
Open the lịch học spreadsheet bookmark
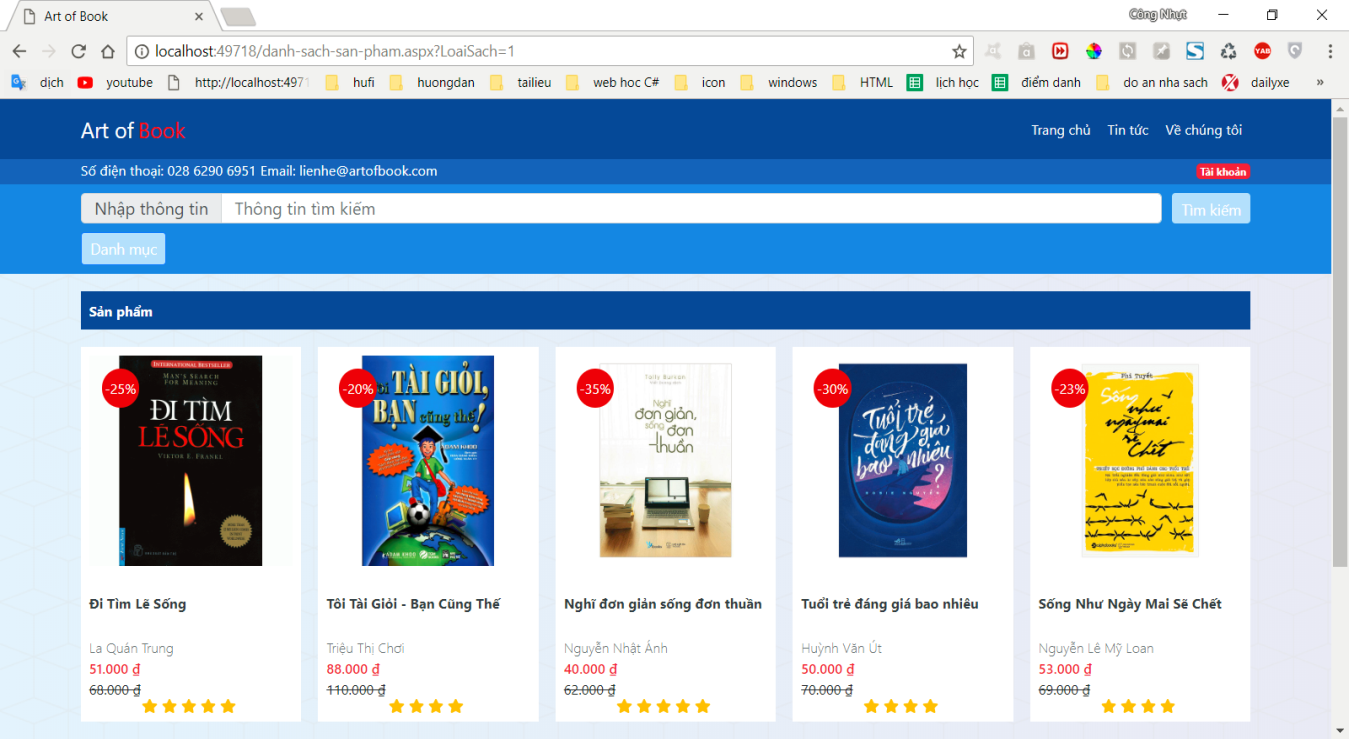944,82
